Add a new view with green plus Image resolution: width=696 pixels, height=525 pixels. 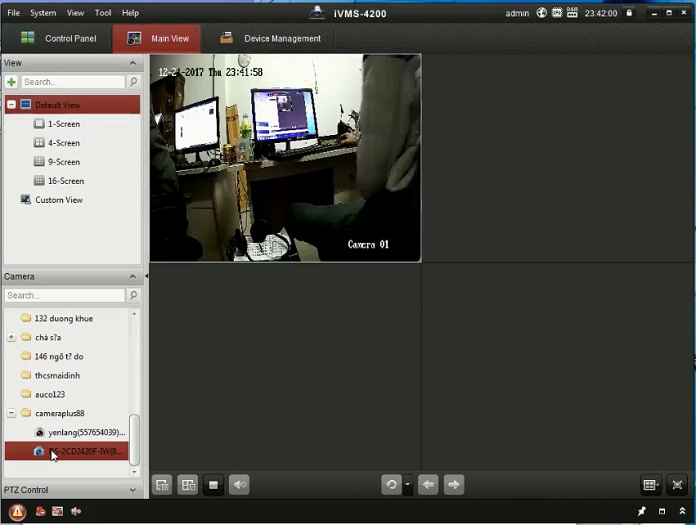point(11,82)
